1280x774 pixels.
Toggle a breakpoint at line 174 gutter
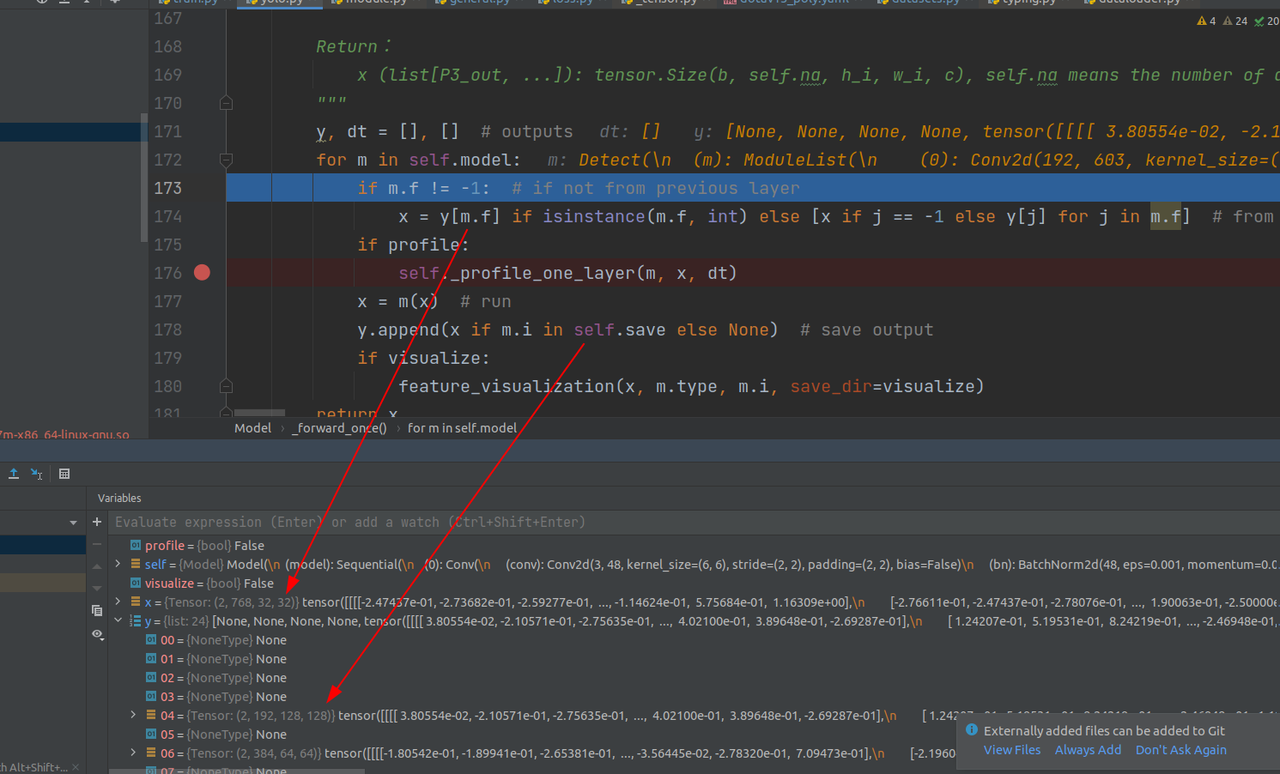[202, 216]
